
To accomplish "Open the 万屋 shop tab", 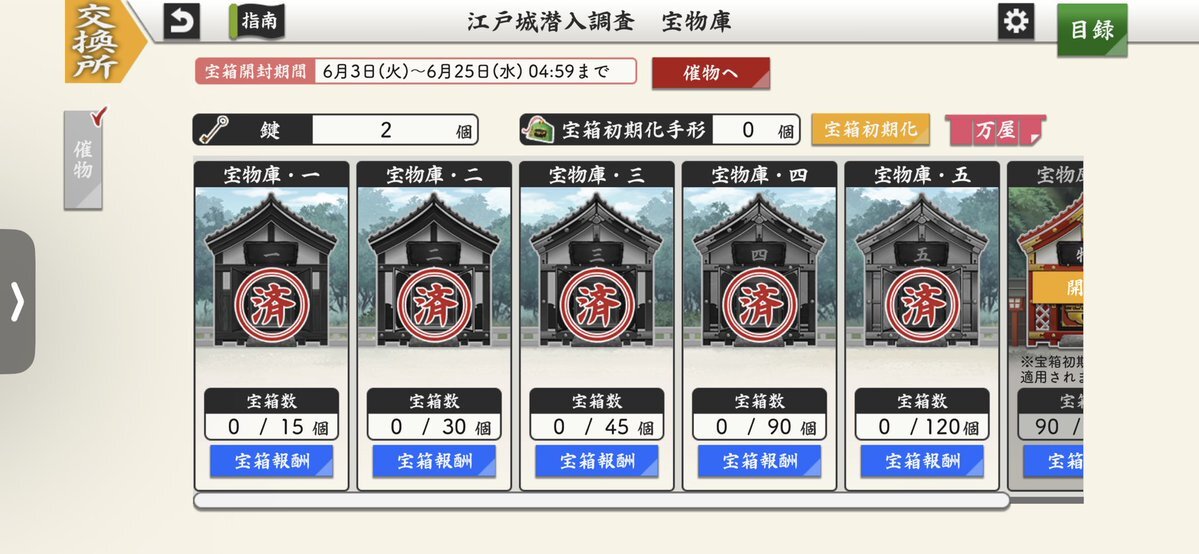I will point(995,130).
